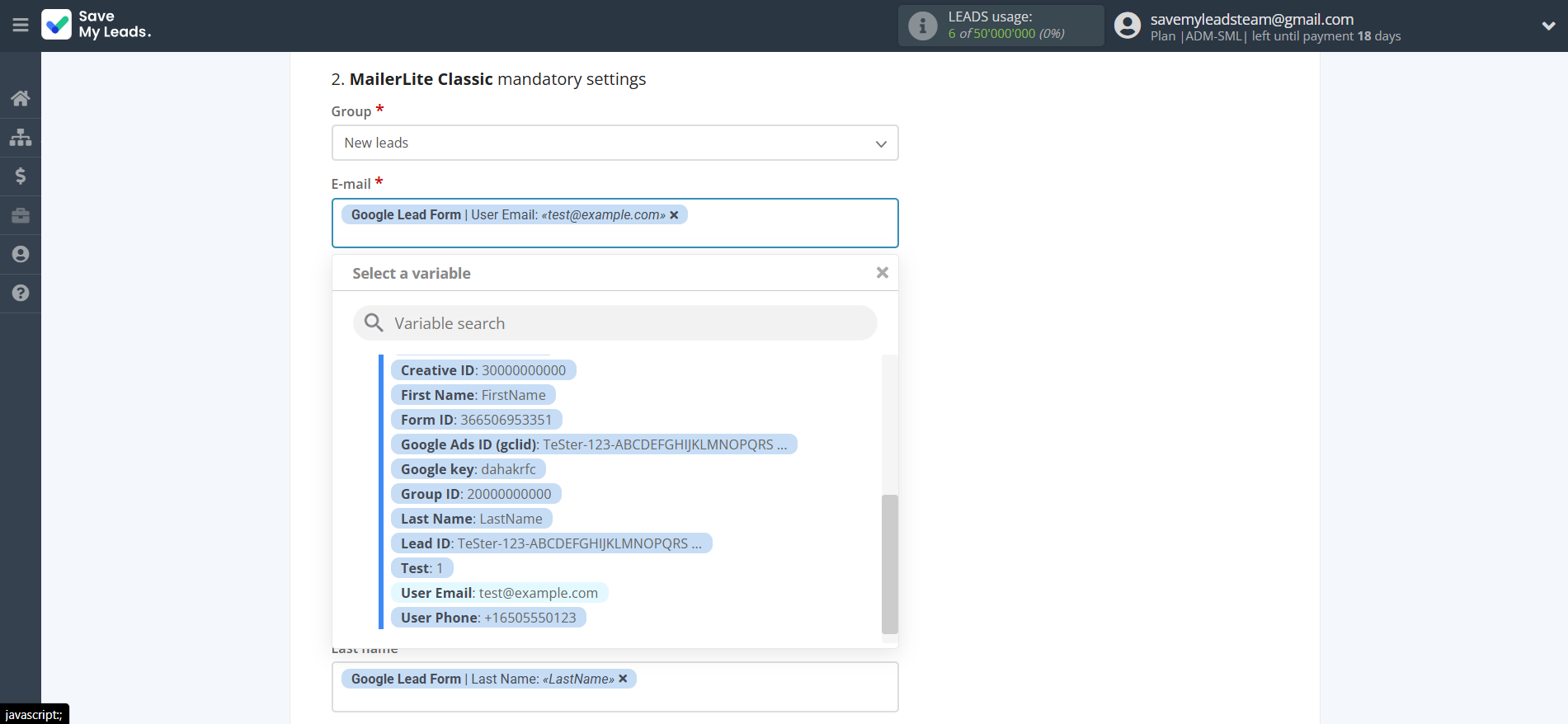Image resolution: width=1568 pixels, height=724 pixels.
Task: Select variable User Phone
Action: [x=488, y=618]
